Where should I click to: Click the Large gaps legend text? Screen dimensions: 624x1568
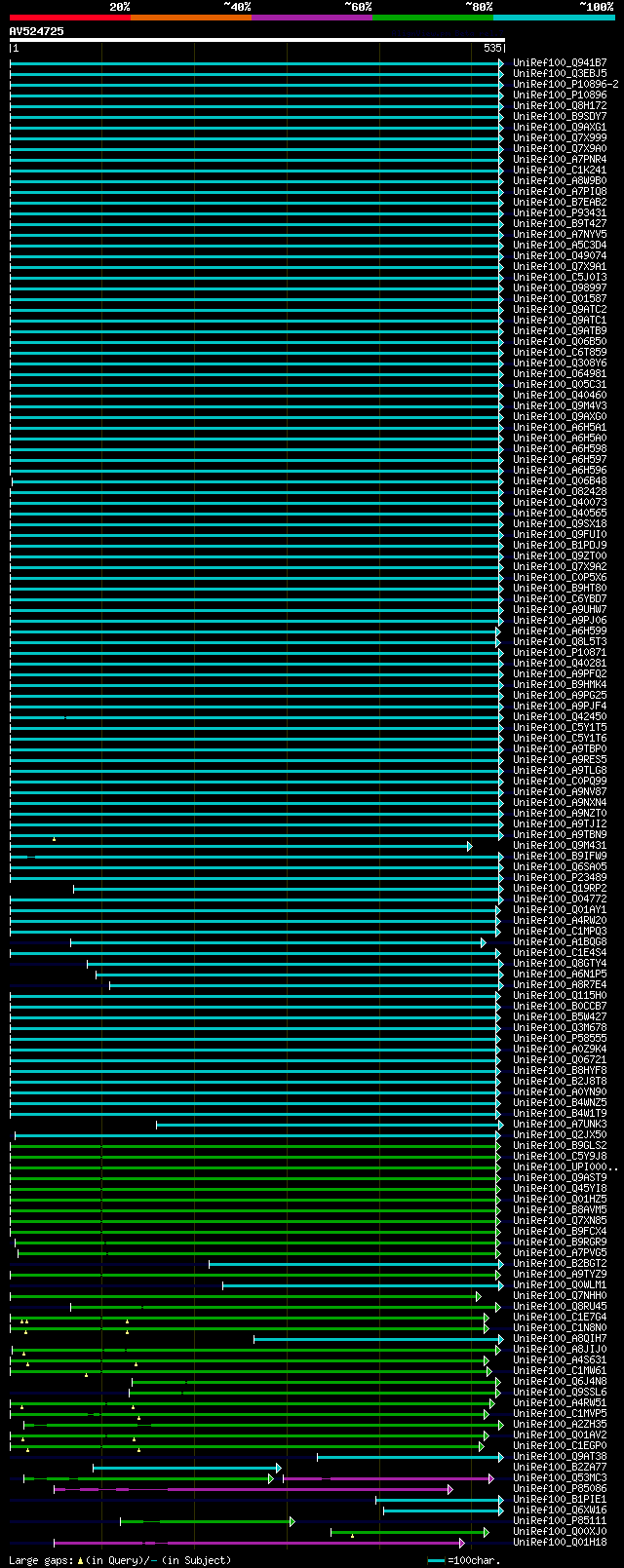tap(119, 1560)
